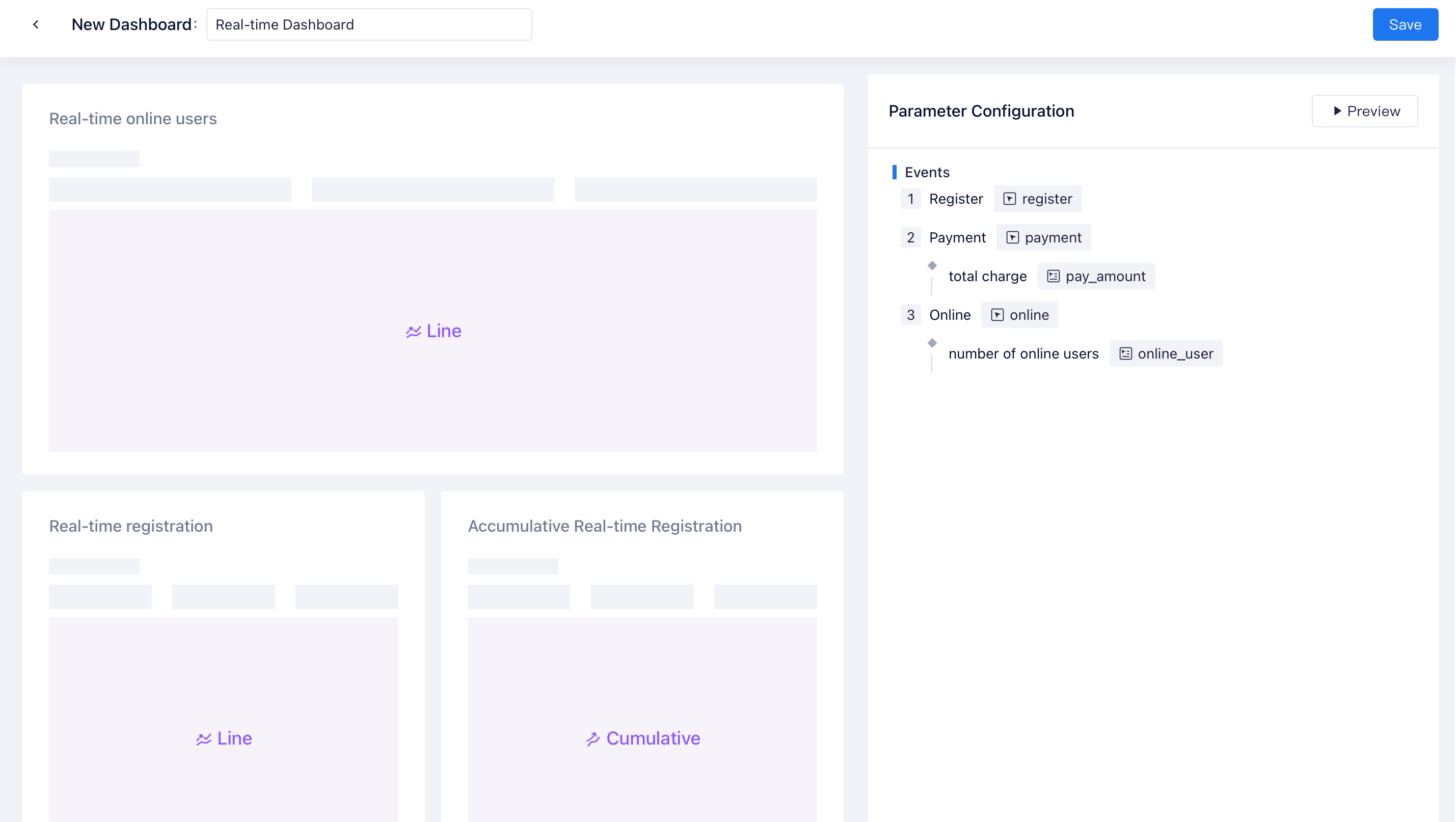Click the property icon beside pay_amount
Screen dimensions: 1456x822
tap(1053, 276)
